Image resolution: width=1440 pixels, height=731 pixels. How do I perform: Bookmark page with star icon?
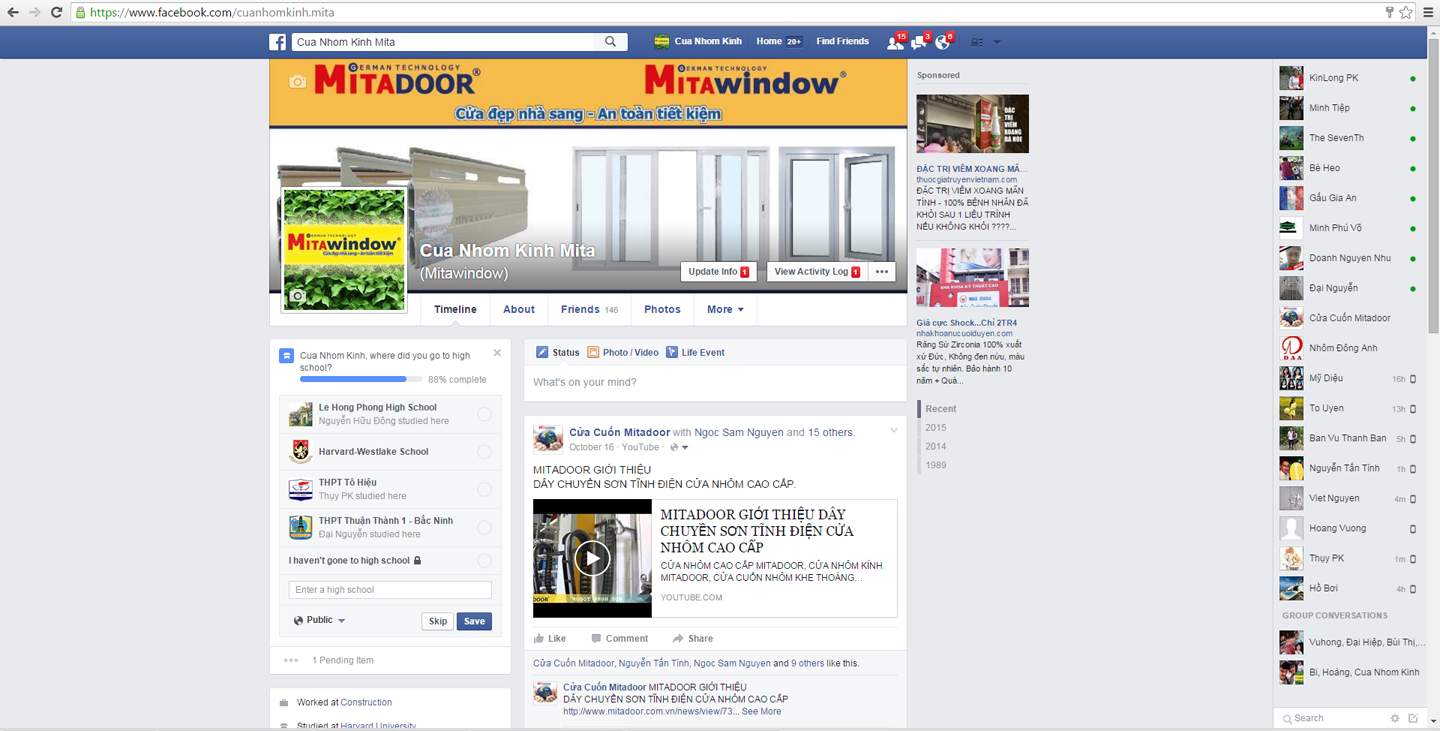point(1406,12)
